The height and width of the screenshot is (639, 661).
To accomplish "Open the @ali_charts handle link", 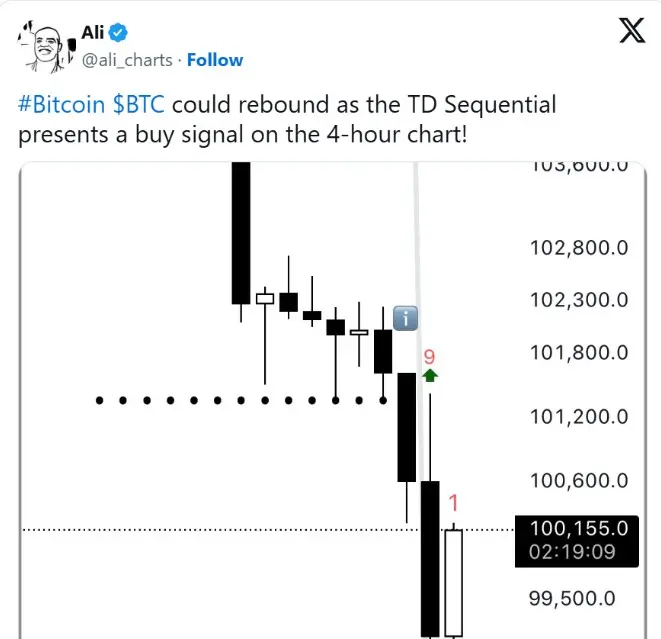I will point(125,60).
